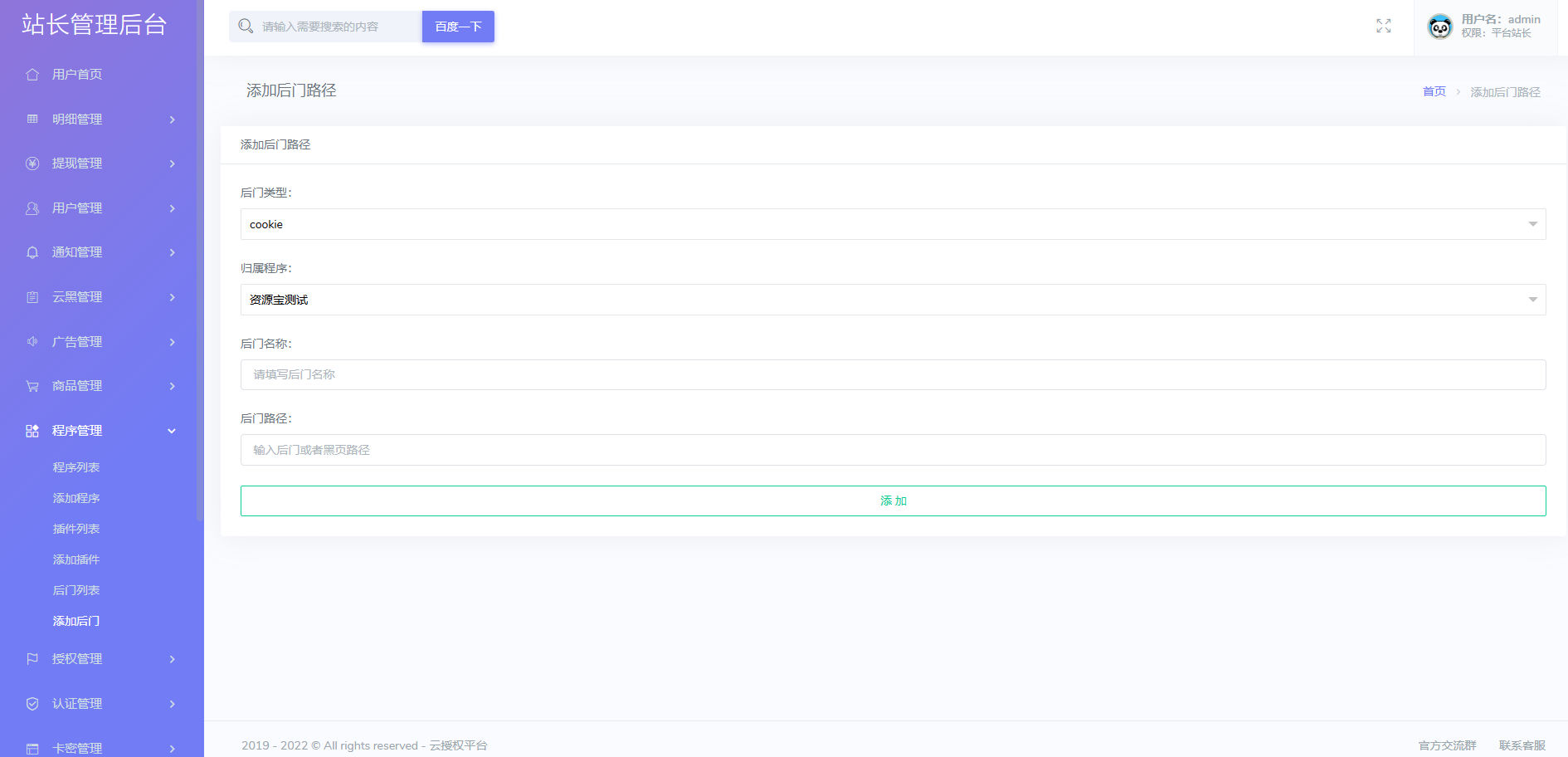Expand the 明细管理 sidebar menu

[101, 120]
